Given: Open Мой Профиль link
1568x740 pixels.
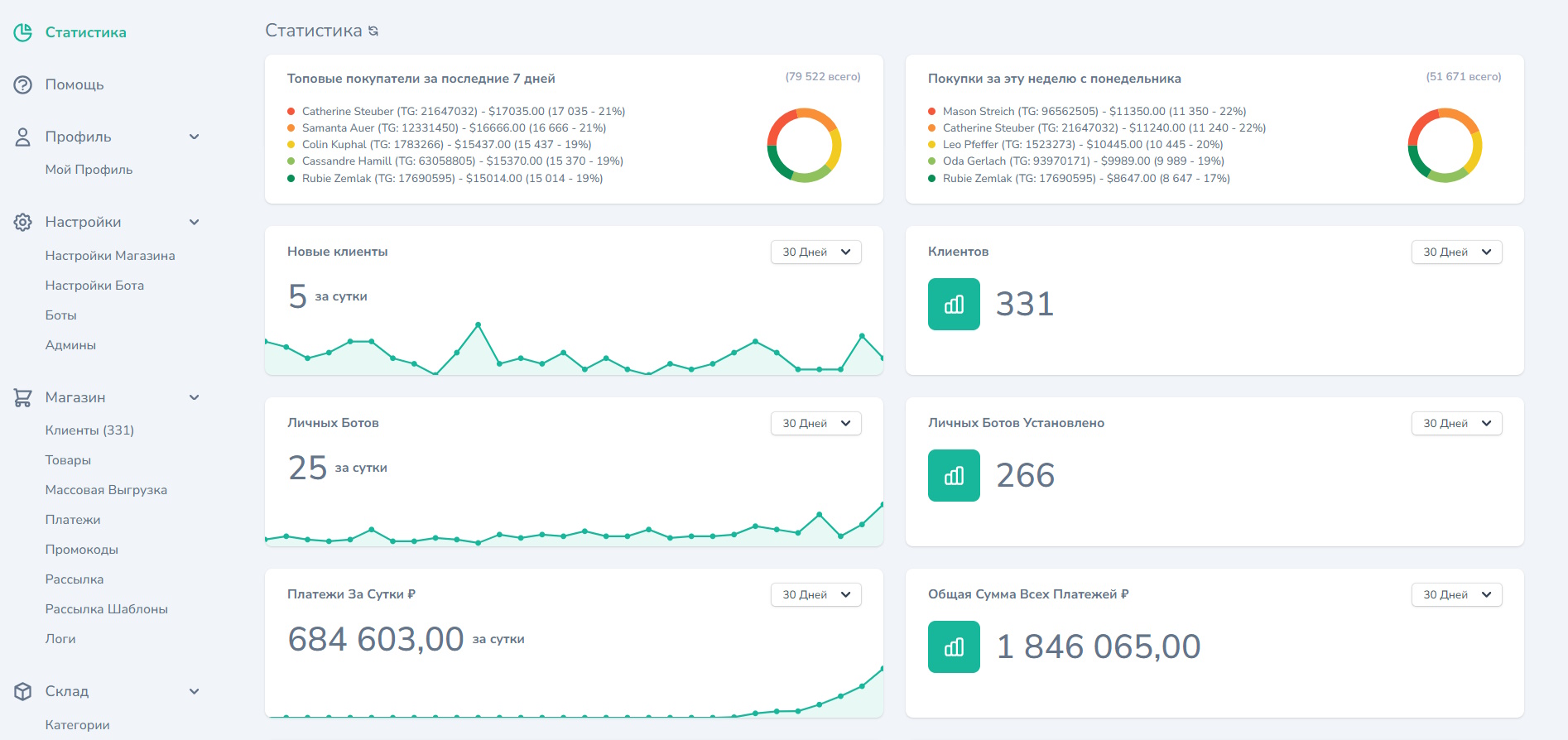Looking at the screenshot, I should [x=89, y=170].
